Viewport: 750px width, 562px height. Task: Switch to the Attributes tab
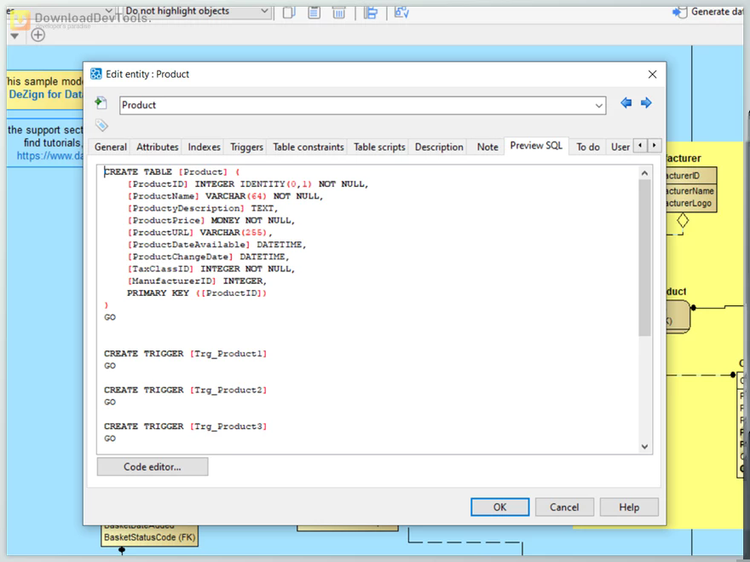pyautogui.click(x=157, y=147)
